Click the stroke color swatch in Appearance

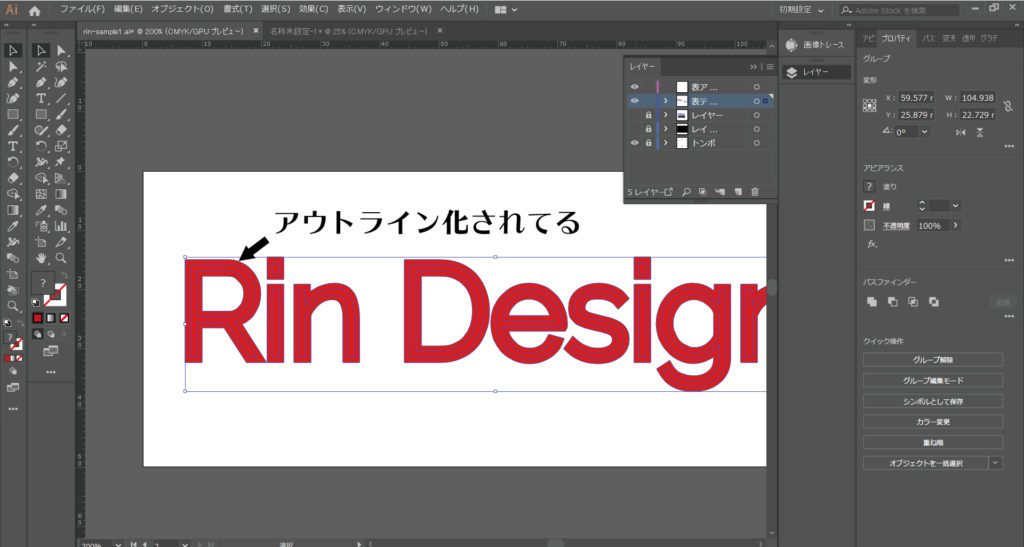click(x=870, y=205)
